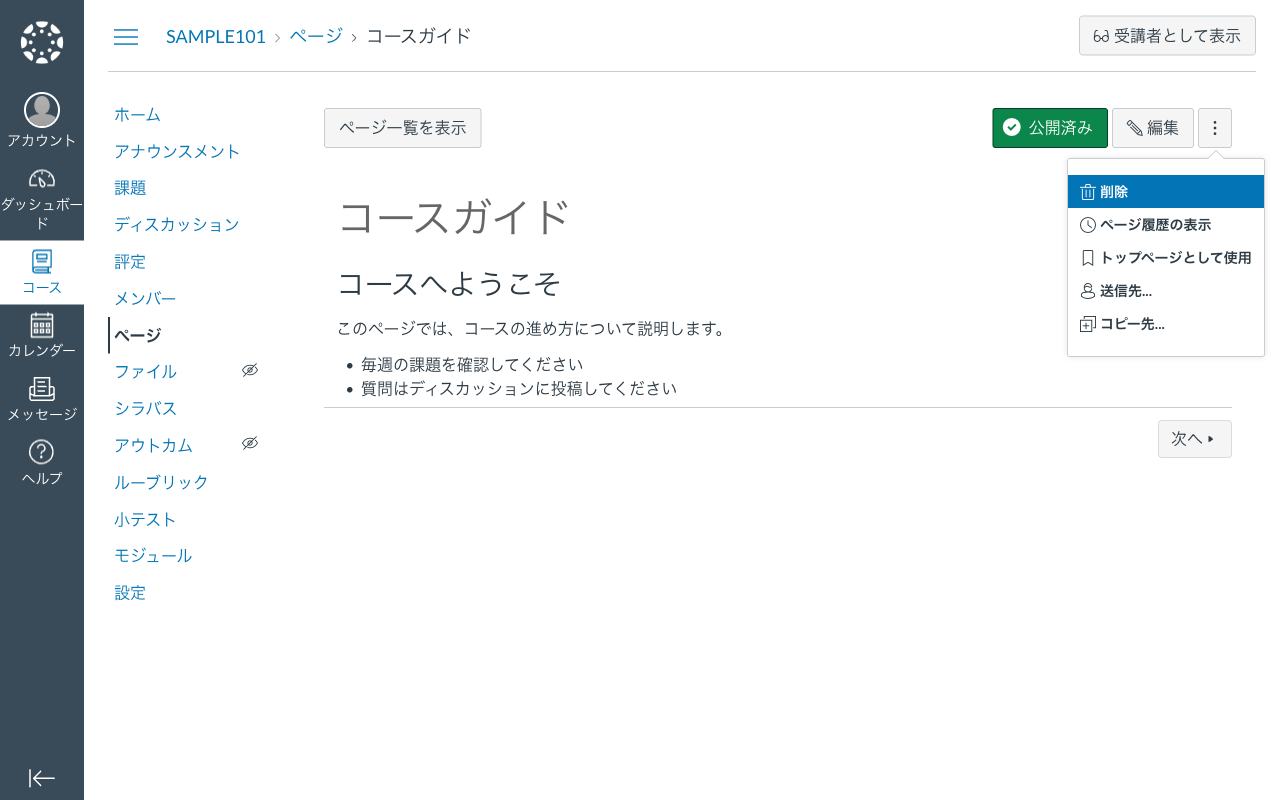Open the Dashboard from the left navigation

[41, 192]
